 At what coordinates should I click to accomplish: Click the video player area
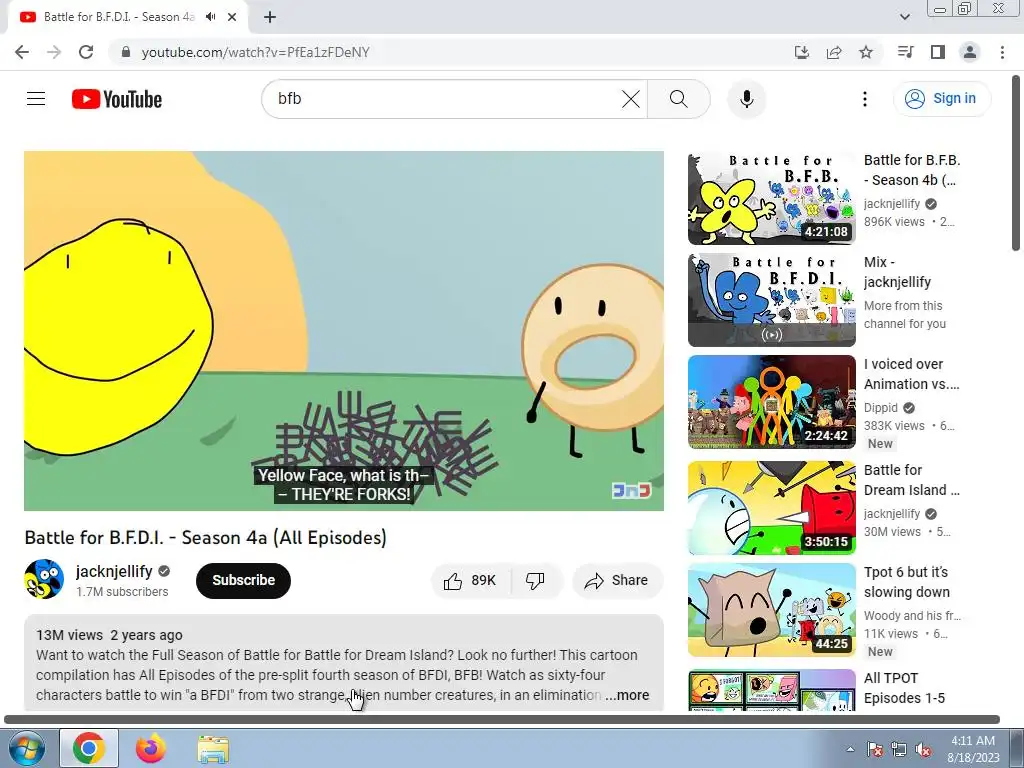(344, 330)
